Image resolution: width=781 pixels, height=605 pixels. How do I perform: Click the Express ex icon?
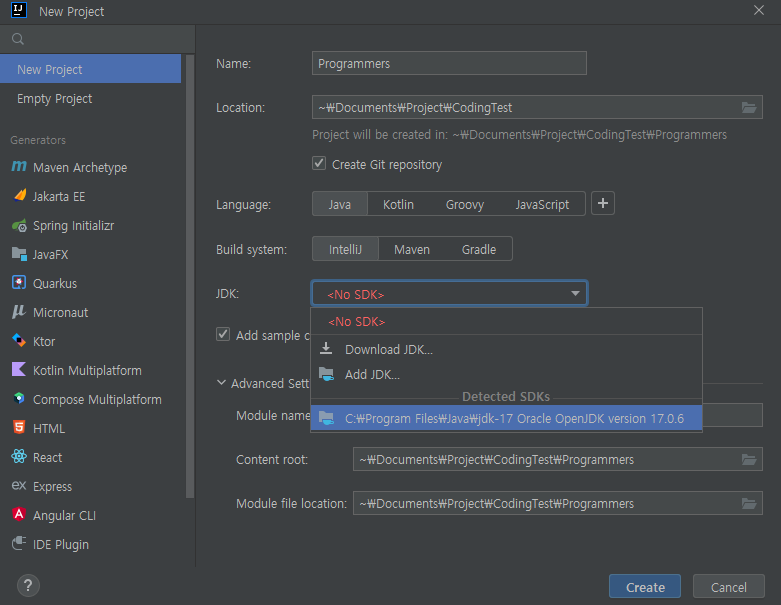click(19, 485)
